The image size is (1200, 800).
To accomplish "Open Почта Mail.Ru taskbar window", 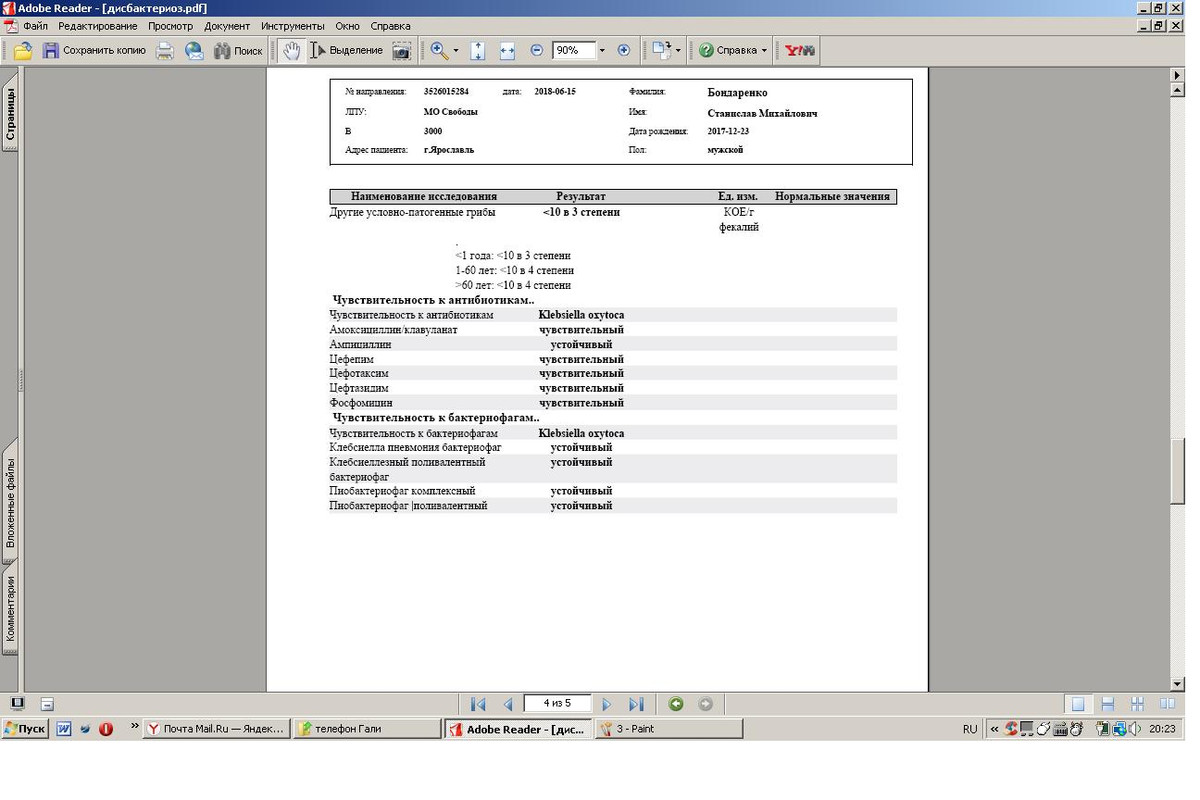I will tap(218, 729).
